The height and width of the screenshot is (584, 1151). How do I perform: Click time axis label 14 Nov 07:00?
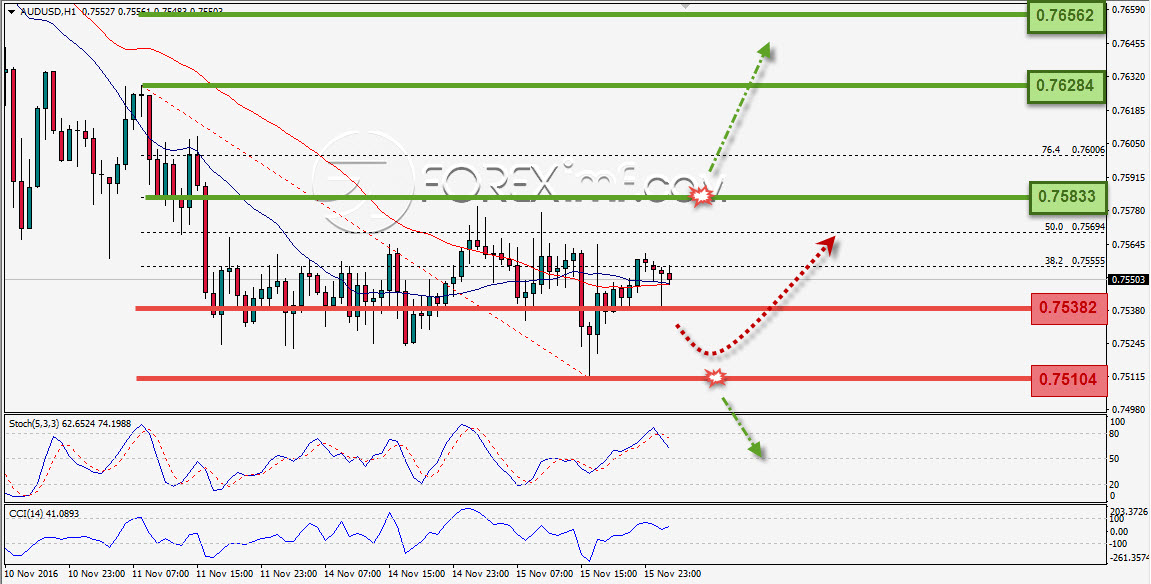click(353, 574)
